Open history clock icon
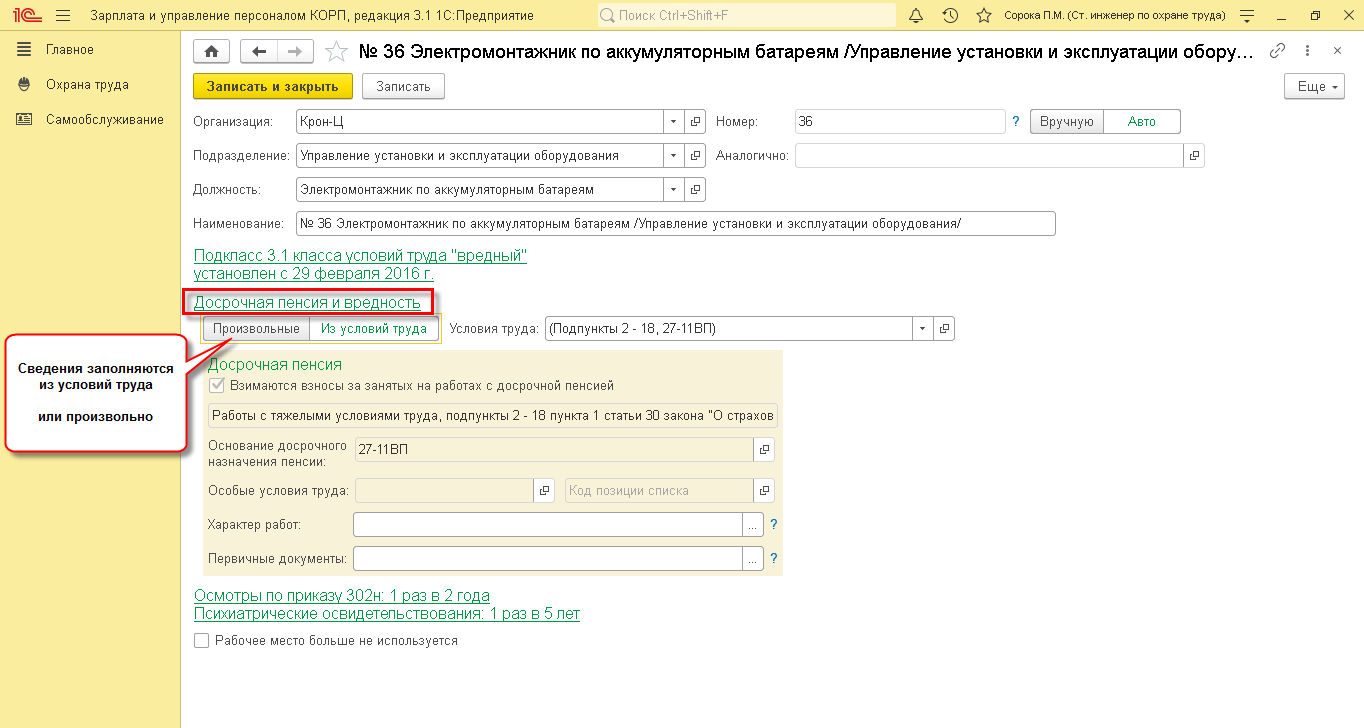 click(950, 16)
